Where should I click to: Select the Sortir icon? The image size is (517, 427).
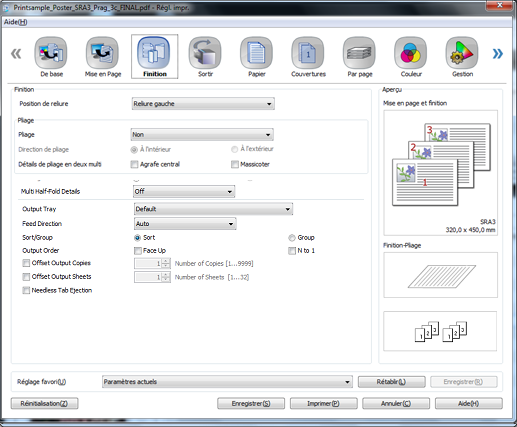pos(205,53)
